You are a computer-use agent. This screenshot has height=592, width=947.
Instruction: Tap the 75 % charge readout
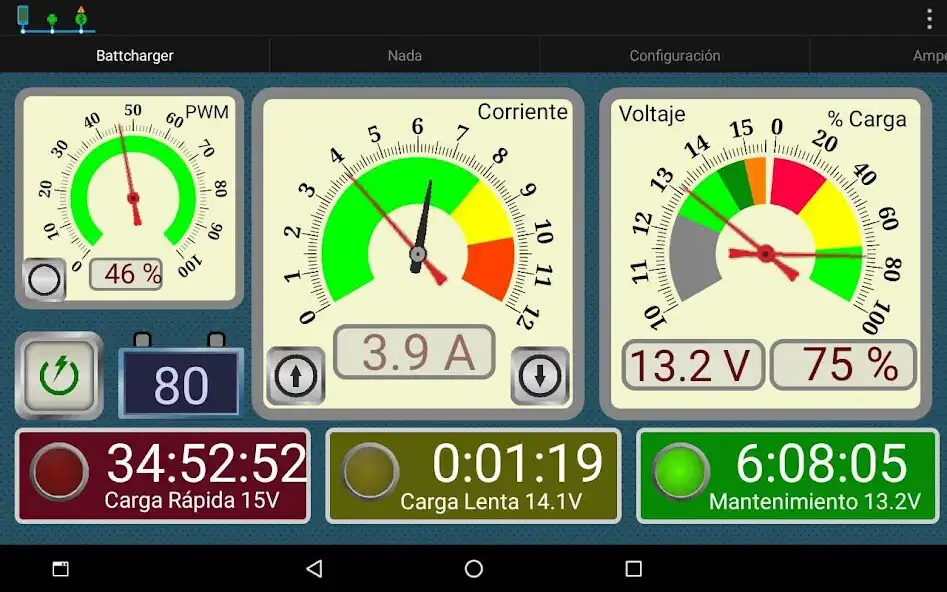844,365
